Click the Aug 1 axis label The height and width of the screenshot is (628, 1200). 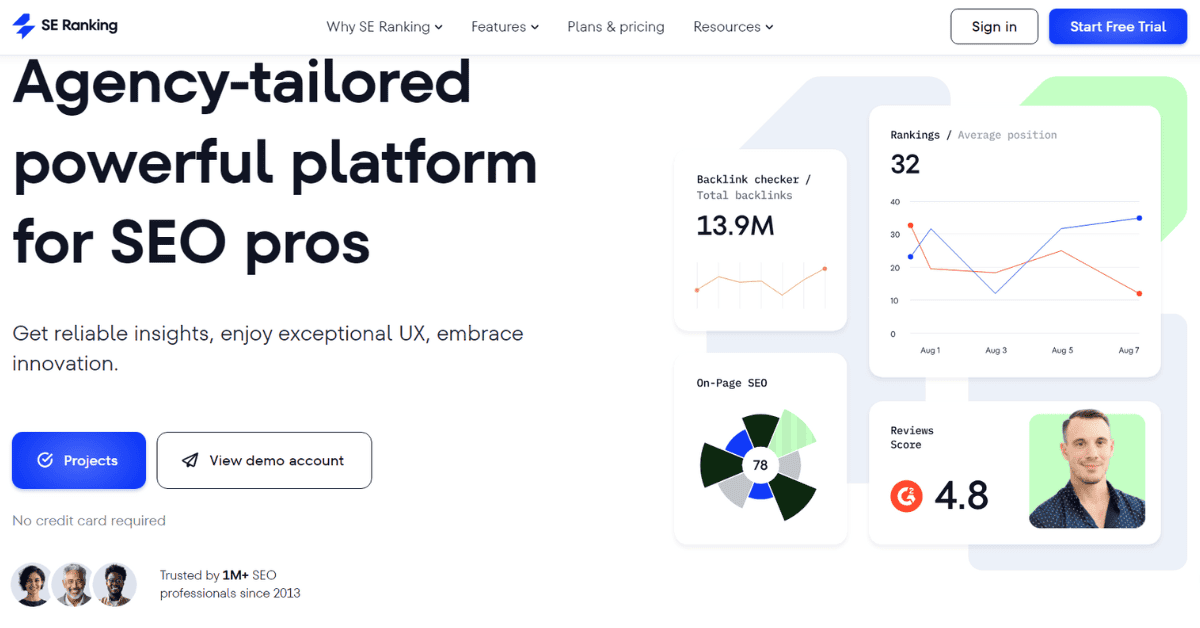[930, 351]
